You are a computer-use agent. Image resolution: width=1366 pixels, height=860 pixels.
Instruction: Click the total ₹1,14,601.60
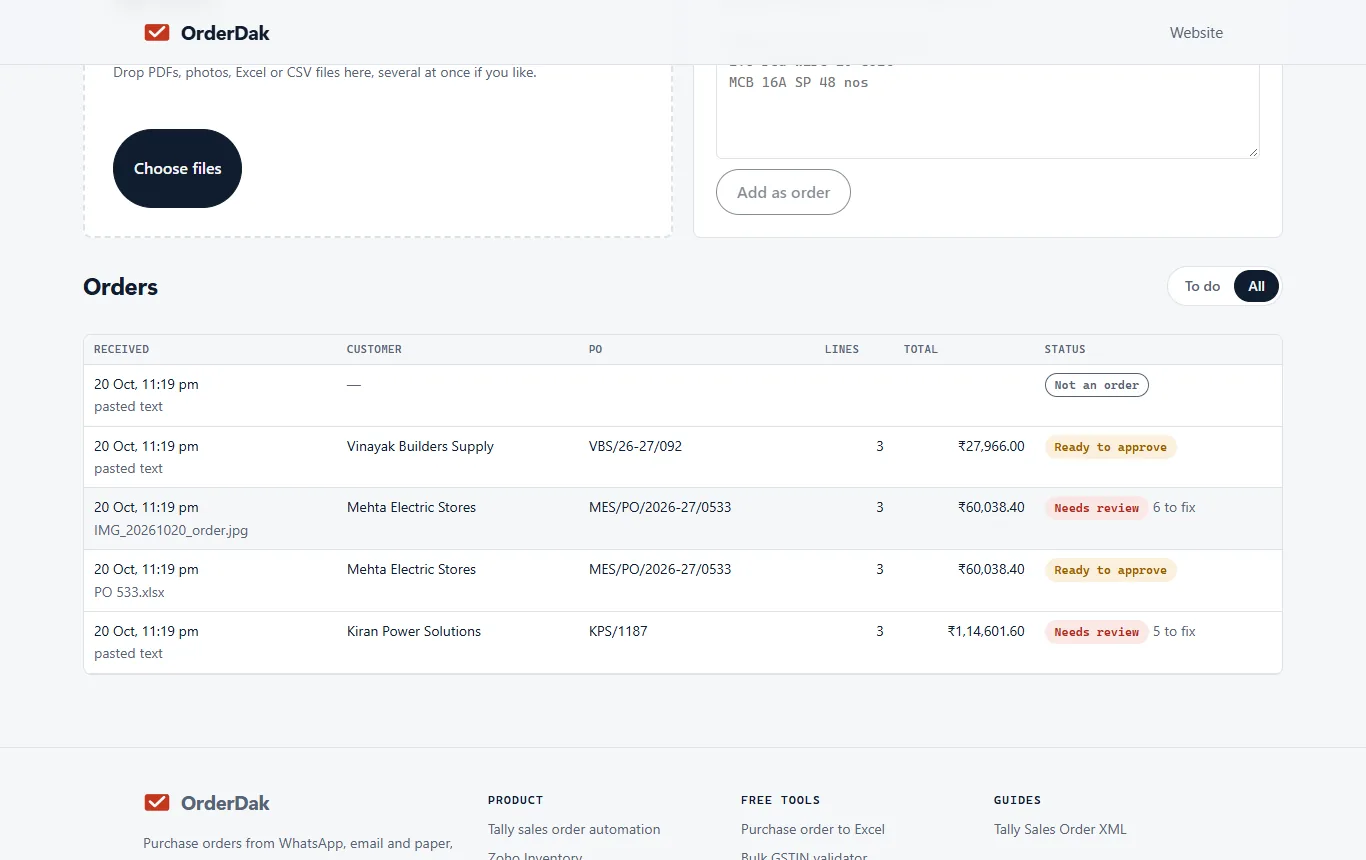pyautogui.click(x=986, y=631)
